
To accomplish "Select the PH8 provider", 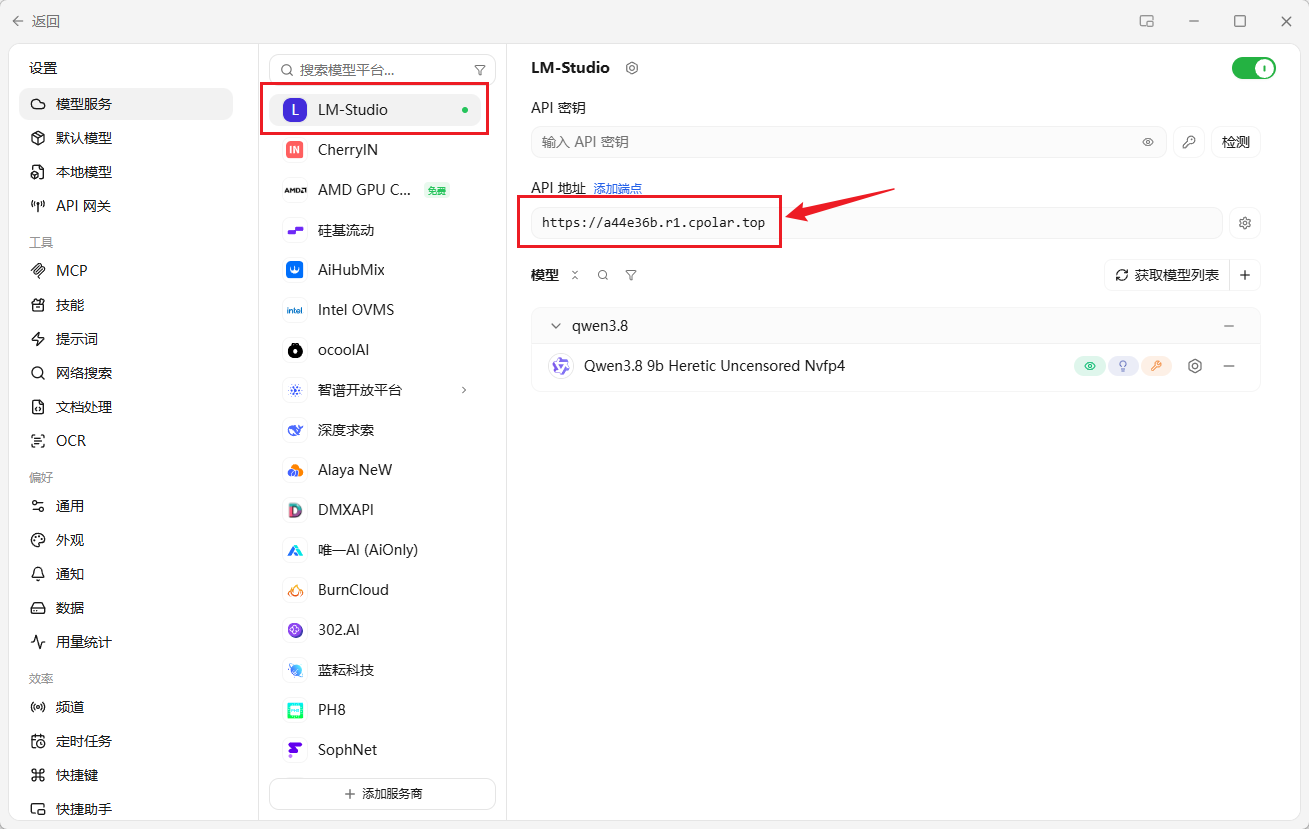I will [x=375, y=710].
